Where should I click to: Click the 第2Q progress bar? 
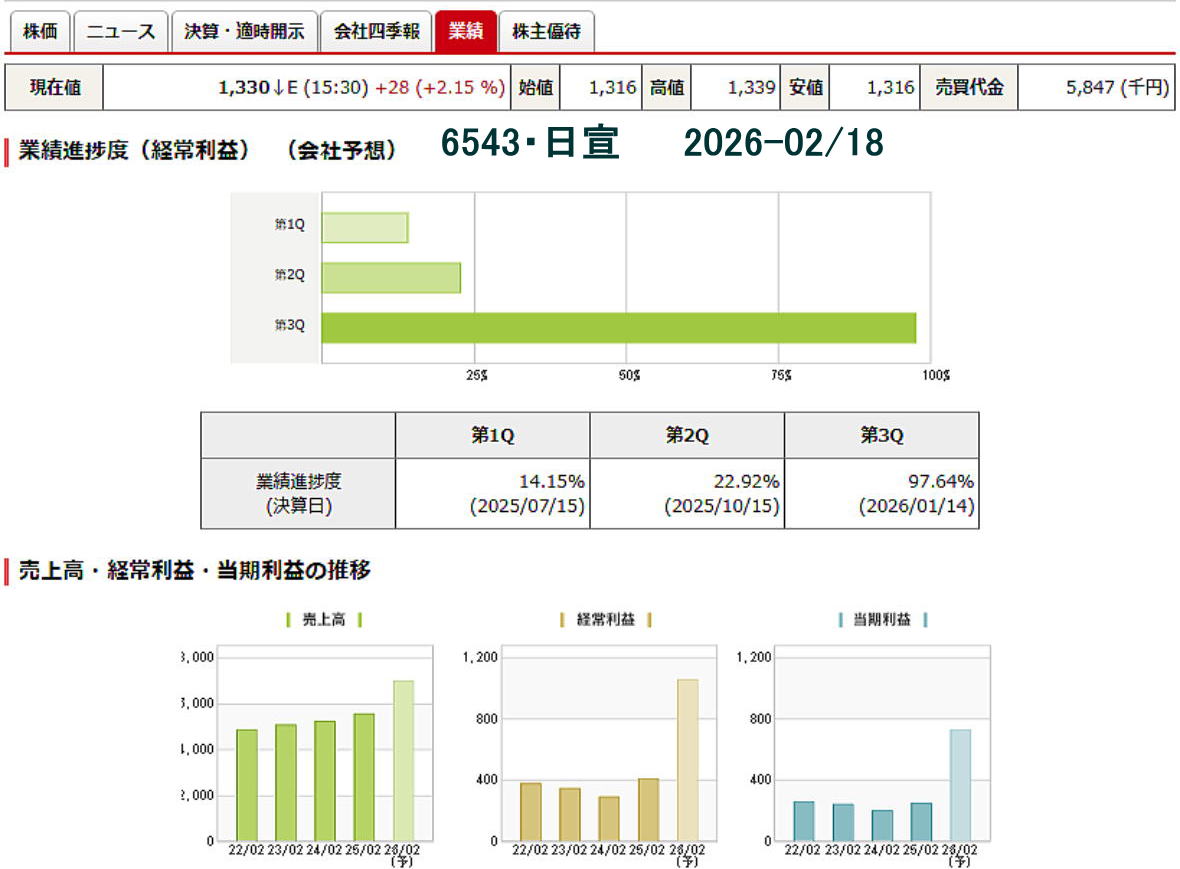coord(391,278)
